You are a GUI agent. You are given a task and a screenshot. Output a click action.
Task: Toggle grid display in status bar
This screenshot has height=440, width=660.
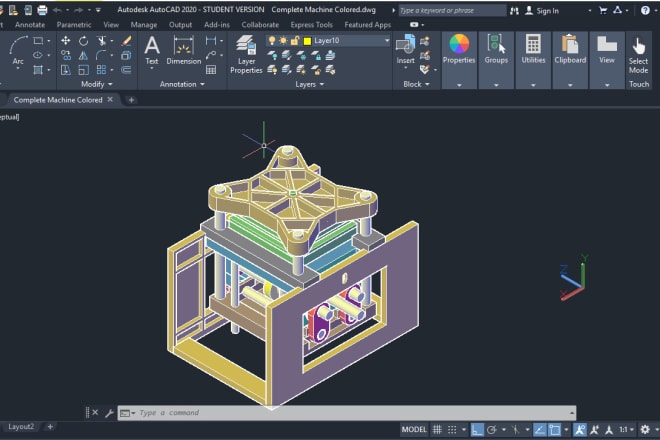[x=437, y=429]
